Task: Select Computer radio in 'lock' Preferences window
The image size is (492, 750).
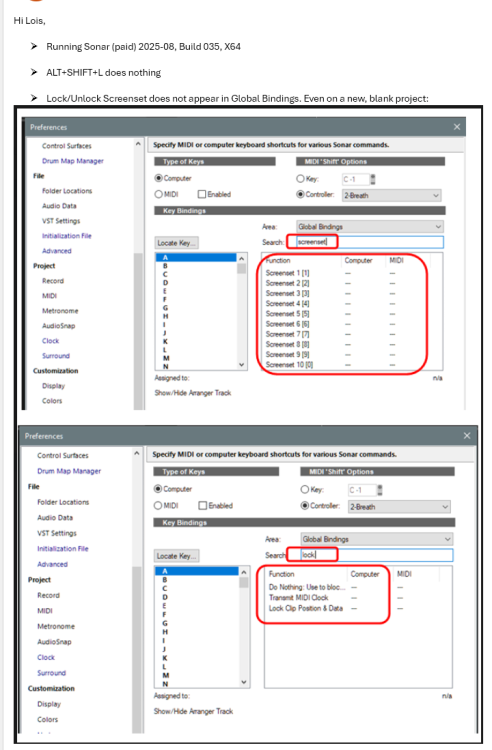Action: [158, 489]
